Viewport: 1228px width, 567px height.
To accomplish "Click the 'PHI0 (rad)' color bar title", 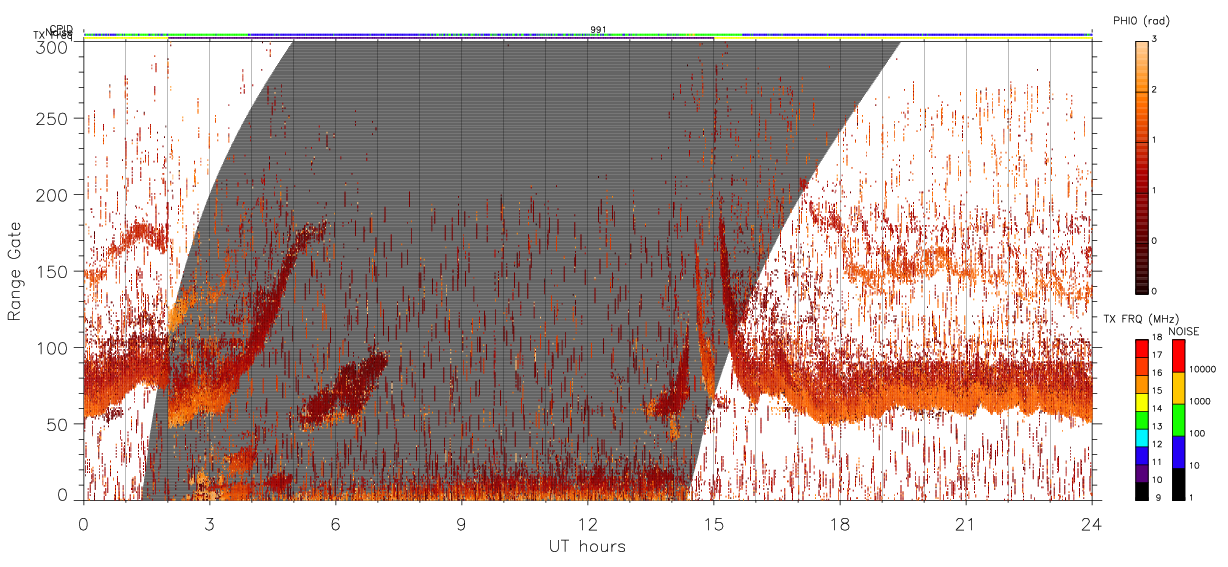I will pyautogui.click(x=1140, y=20).
